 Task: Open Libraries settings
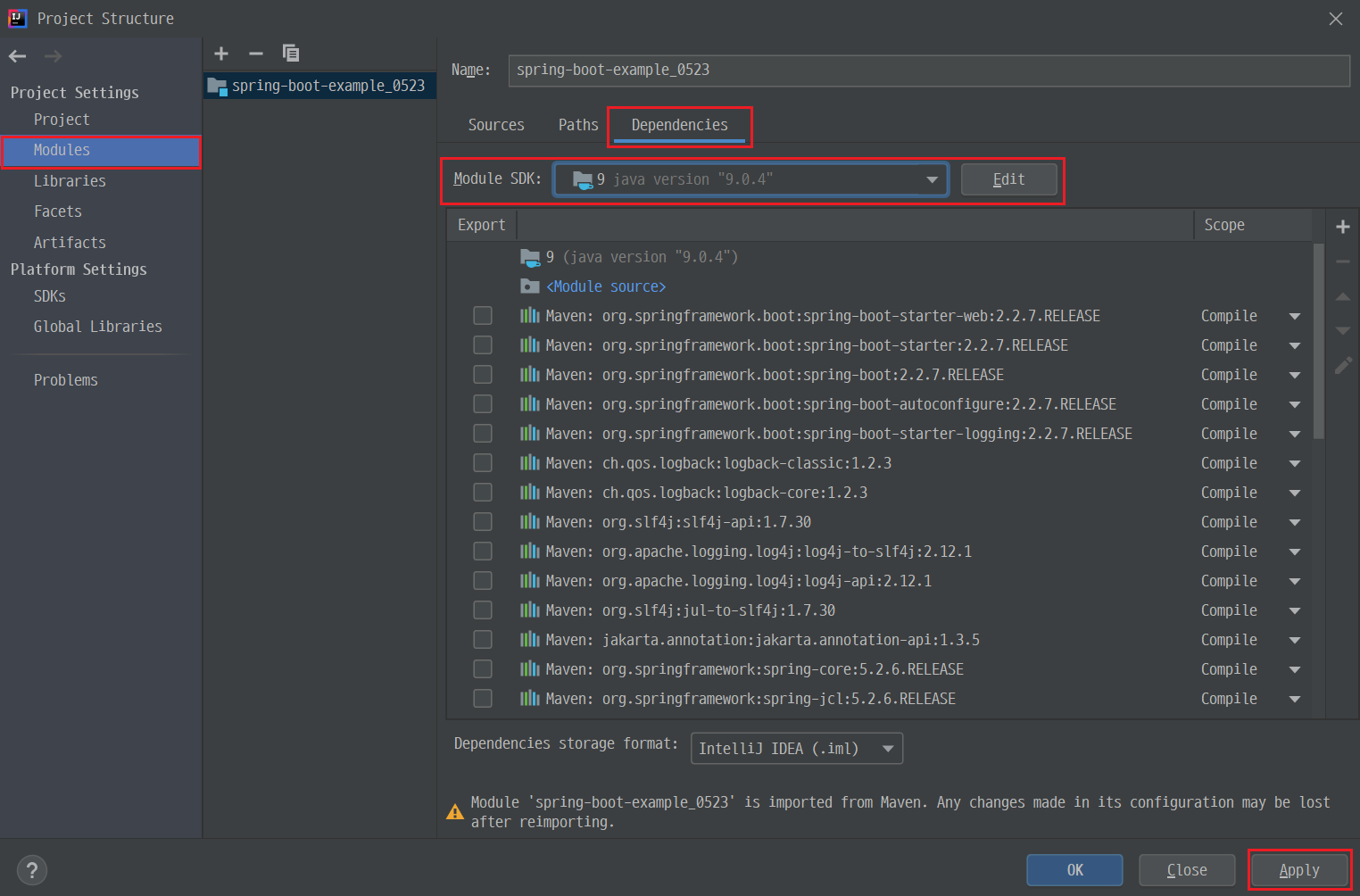point(70,181)
